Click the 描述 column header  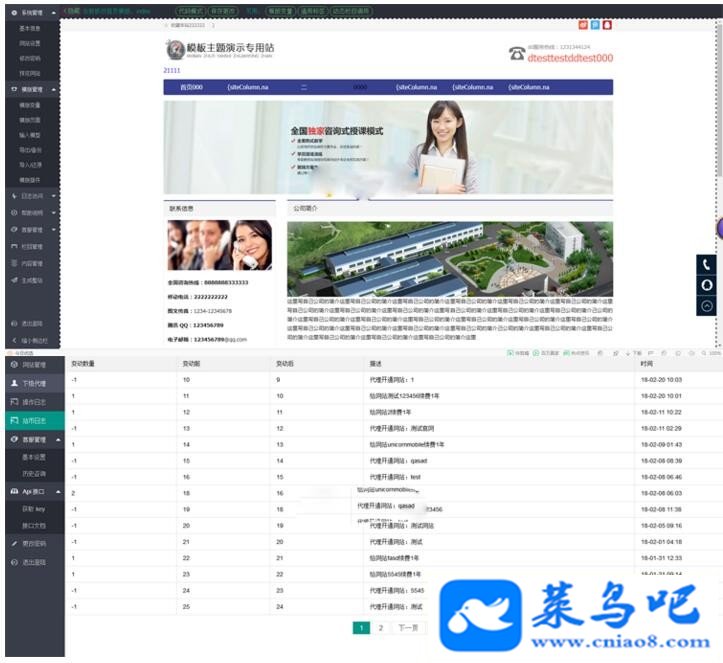375,364
